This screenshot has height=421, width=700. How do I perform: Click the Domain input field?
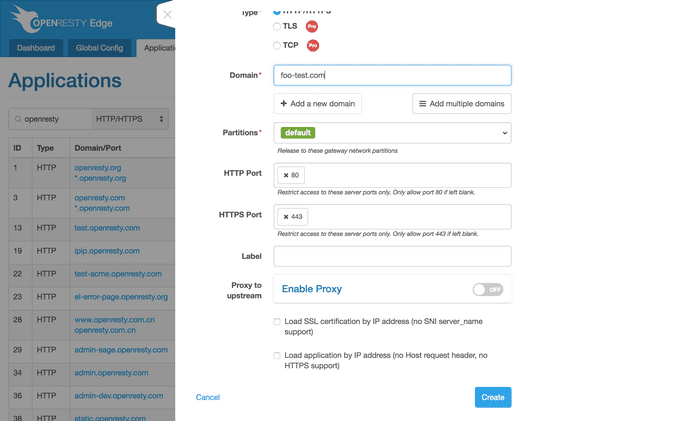[x=392, y=75]
